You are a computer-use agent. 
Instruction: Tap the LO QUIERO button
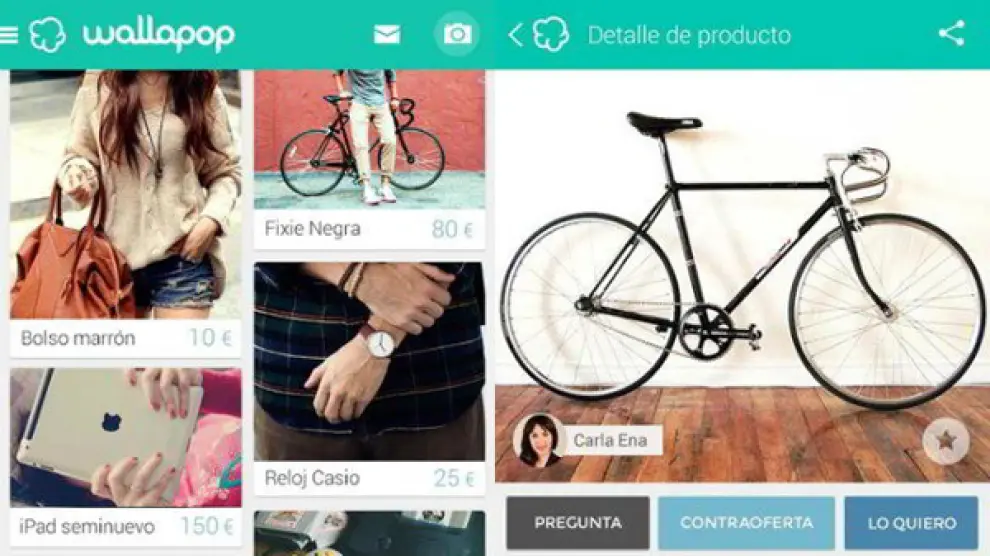click(x=912, y=523)
